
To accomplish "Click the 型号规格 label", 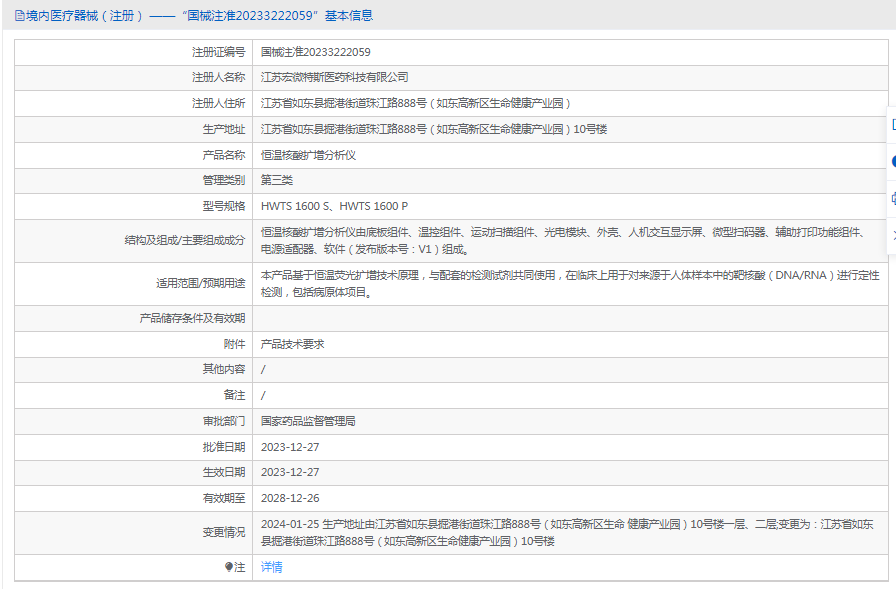I will coord(223,206).
